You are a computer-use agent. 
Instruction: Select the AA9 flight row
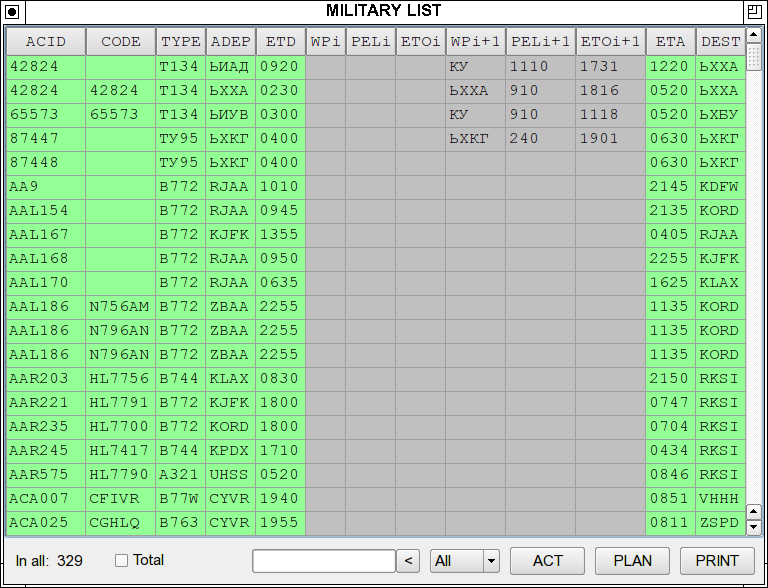coord(376,187)
